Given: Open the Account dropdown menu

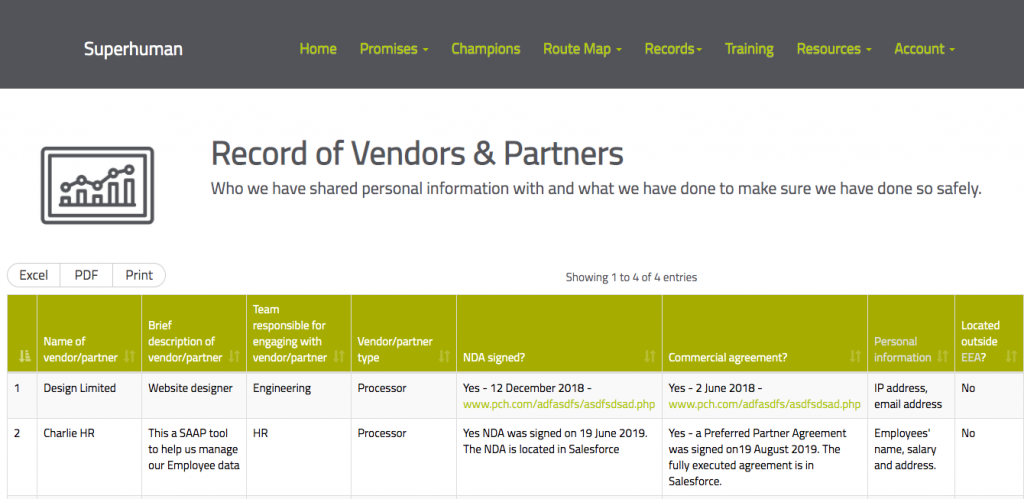Looking at the screenshot, I should click(x=924, y=49).
